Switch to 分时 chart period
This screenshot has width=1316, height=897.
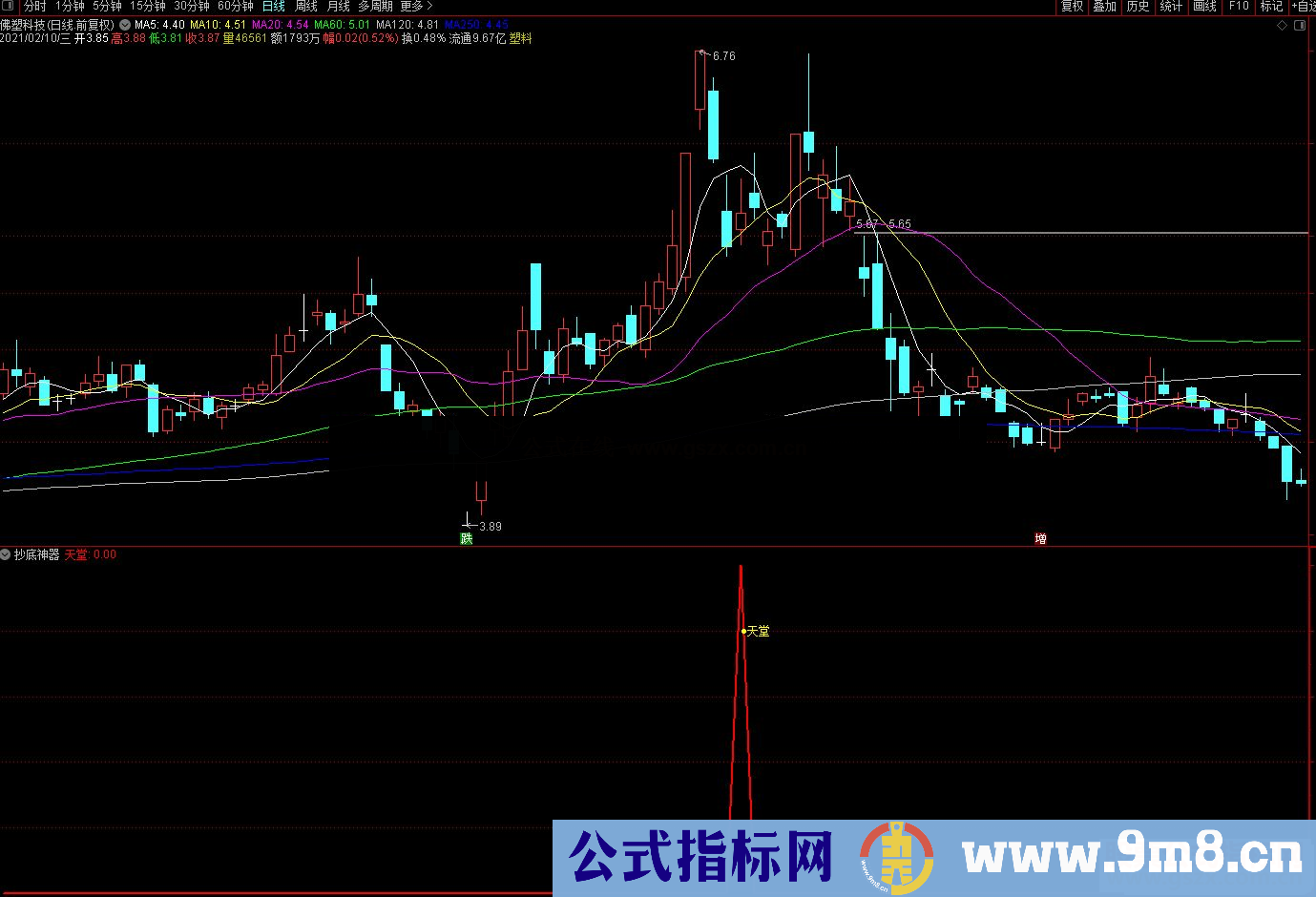click(34, 6)
